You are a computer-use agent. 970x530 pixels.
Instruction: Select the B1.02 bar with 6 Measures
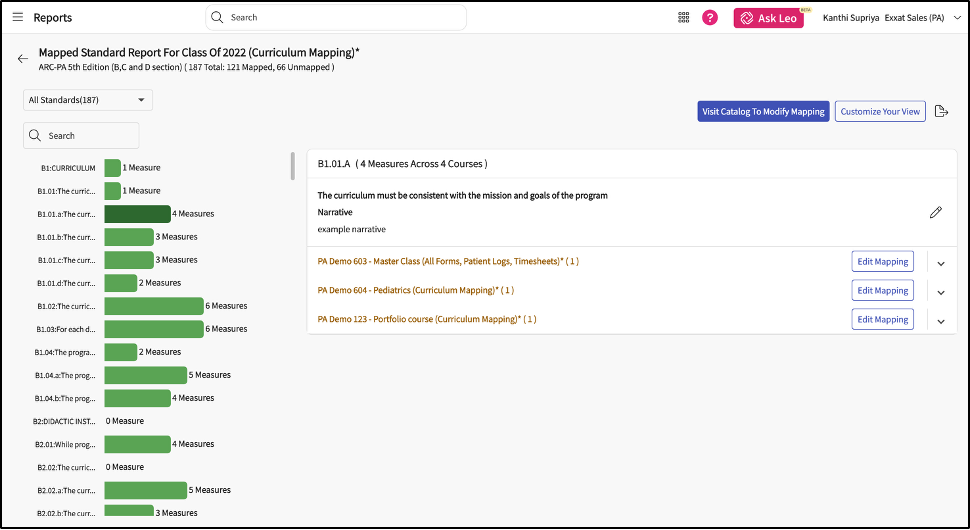click(x=153, y=306)
